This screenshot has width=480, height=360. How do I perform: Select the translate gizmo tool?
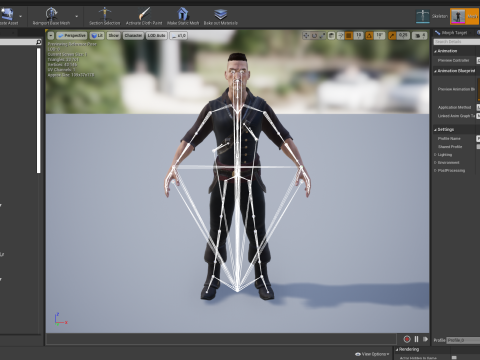pyautogui.click(x=306, y=35)
